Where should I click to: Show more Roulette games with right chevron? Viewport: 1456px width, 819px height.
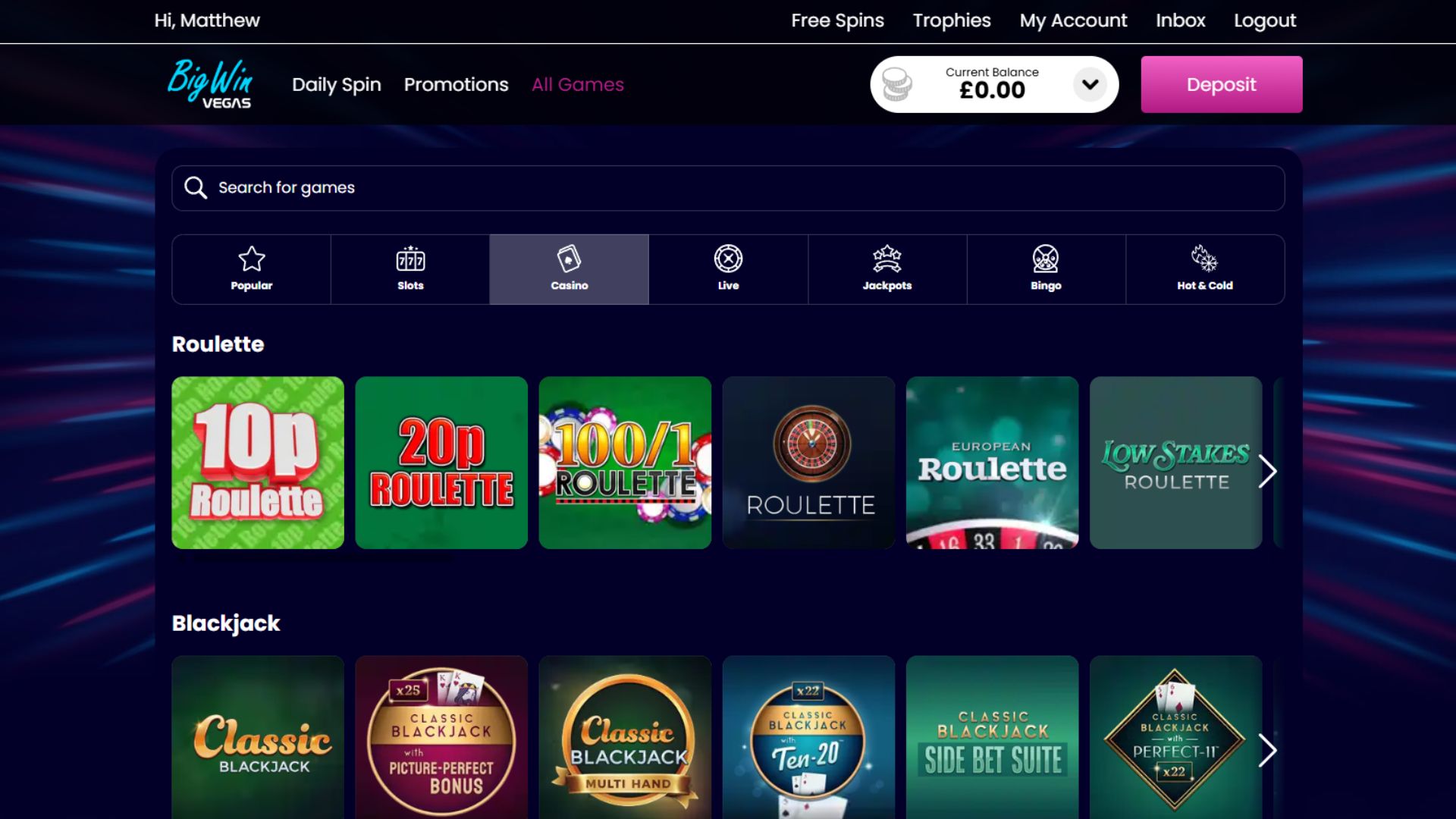point(1267,472)
